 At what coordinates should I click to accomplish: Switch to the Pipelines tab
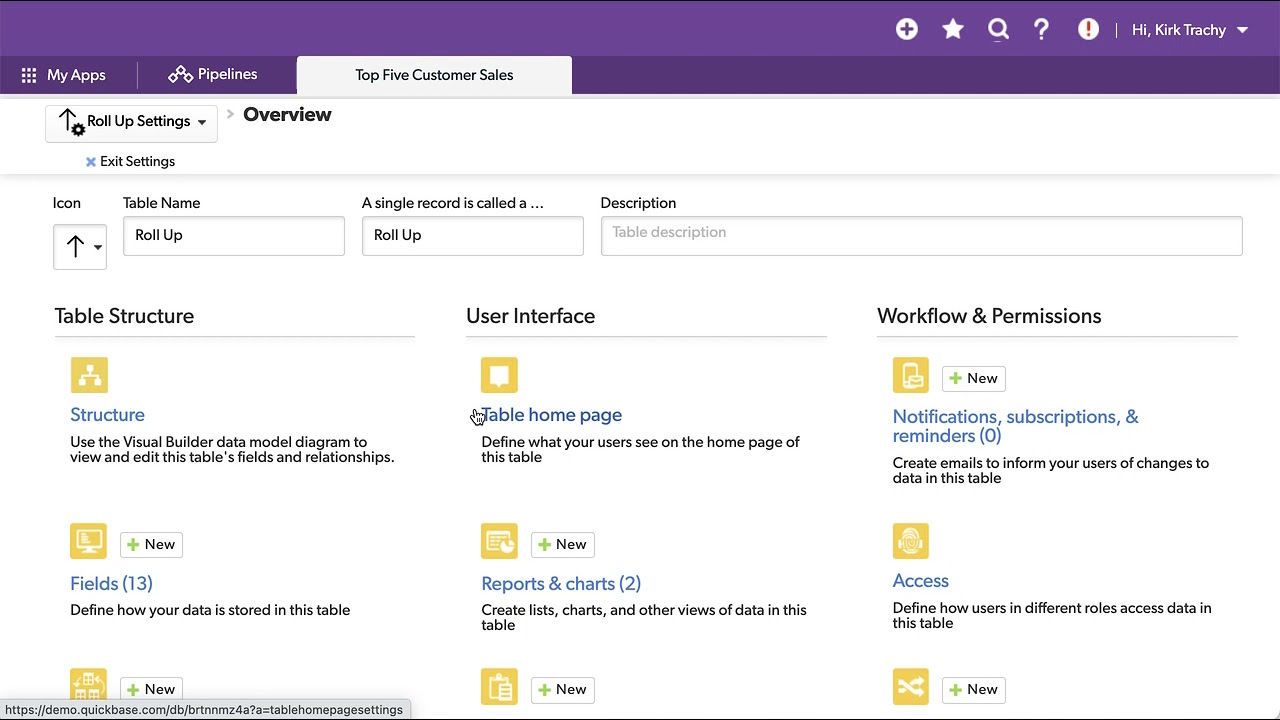[x=213, y=75]
